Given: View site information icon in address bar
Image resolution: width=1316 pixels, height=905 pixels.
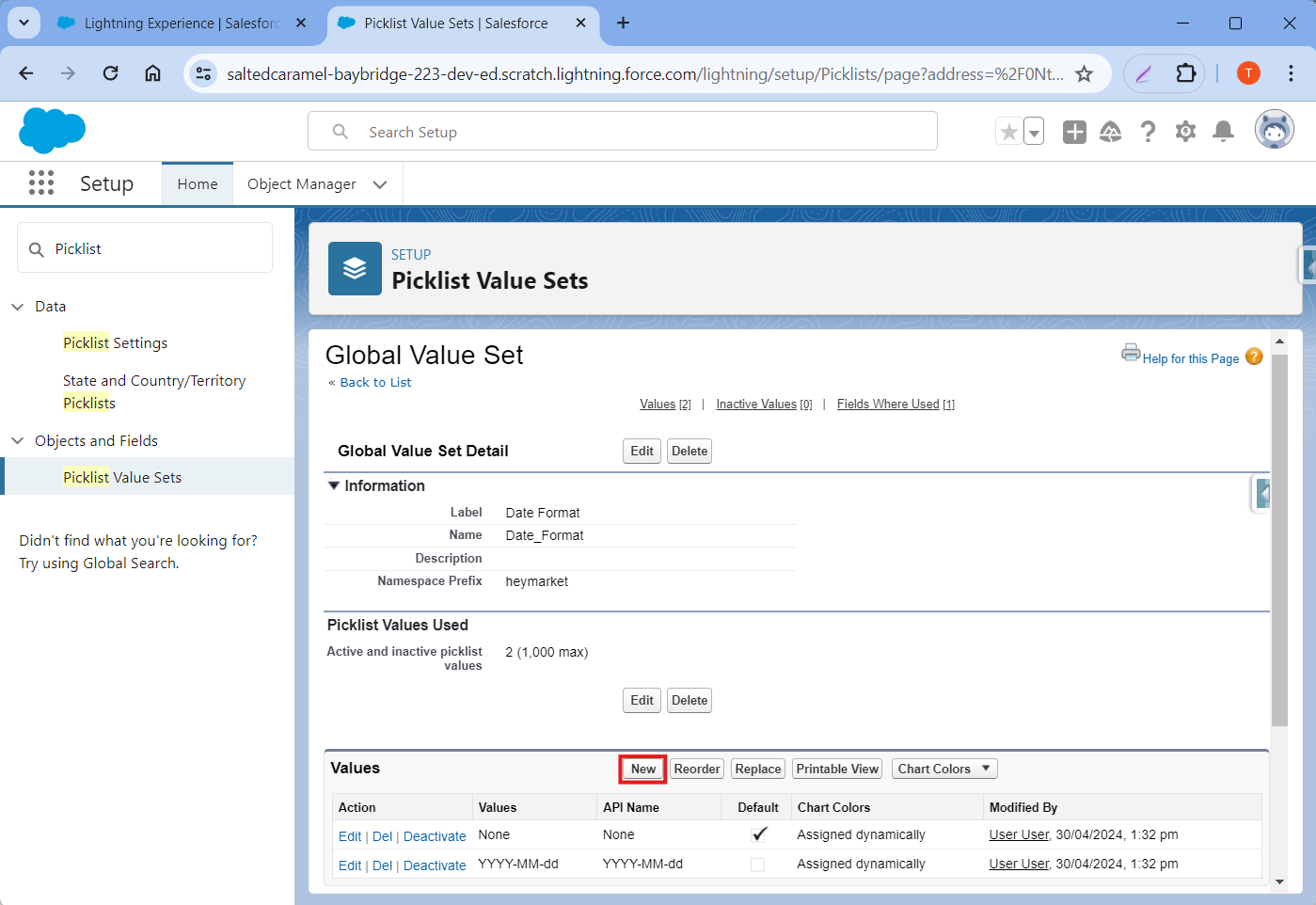Looking at the screenshot, I should click(203, 73).
